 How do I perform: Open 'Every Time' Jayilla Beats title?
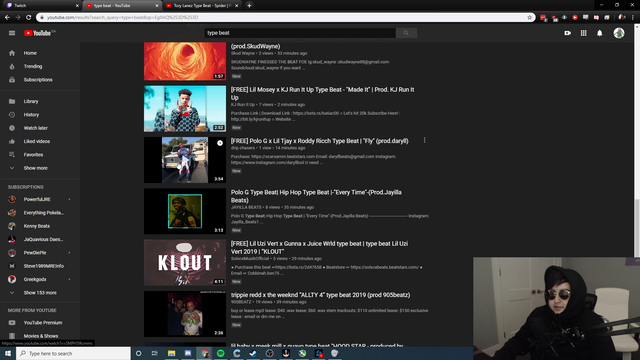[x=316, y=196]
